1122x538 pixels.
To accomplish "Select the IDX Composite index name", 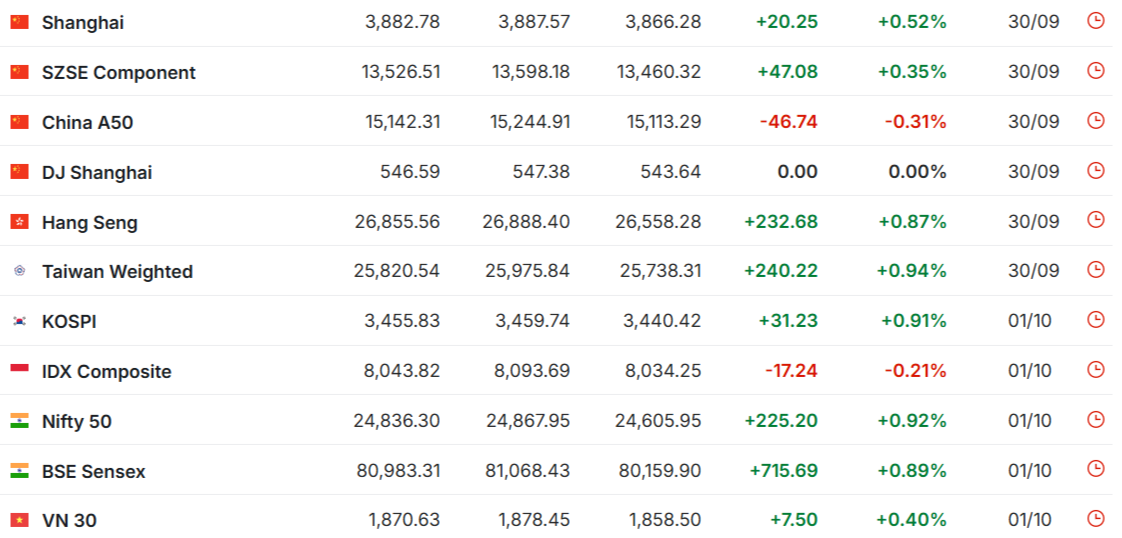I will tap(106, 371).
